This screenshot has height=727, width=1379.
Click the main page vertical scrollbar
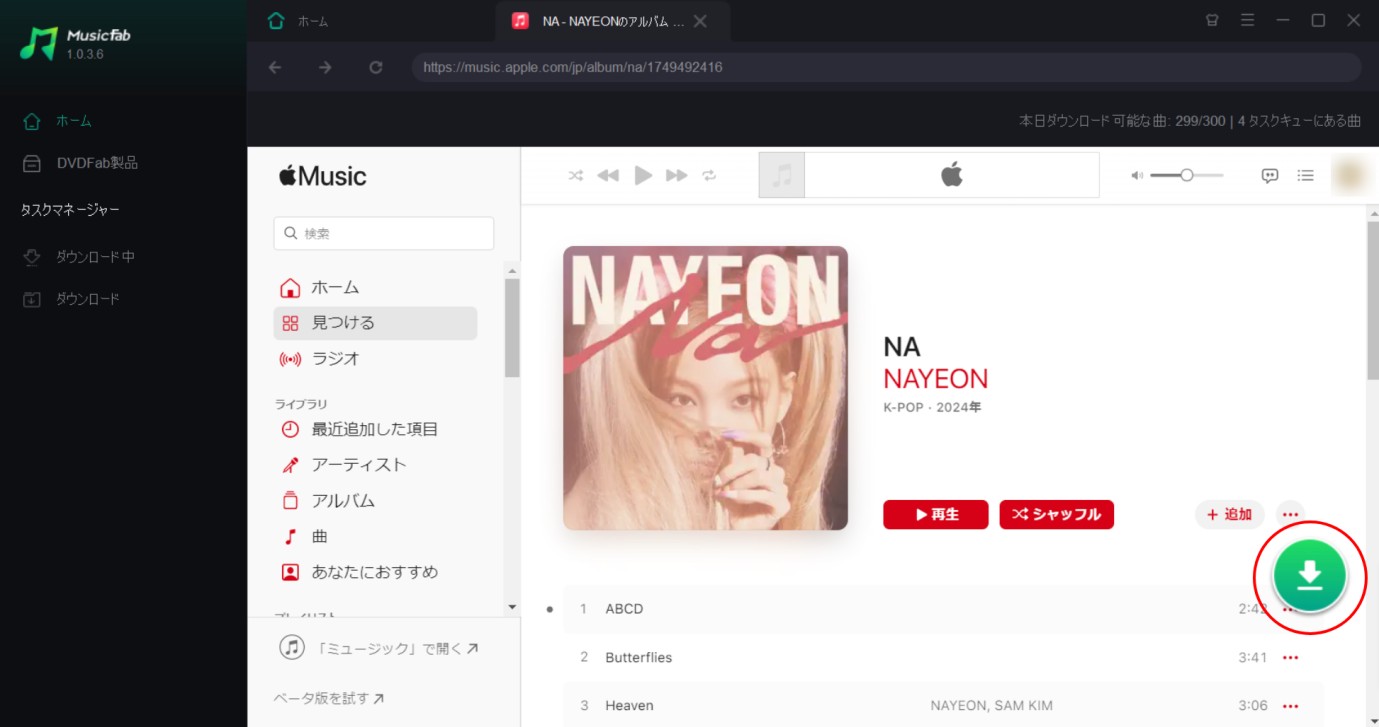1372,300
